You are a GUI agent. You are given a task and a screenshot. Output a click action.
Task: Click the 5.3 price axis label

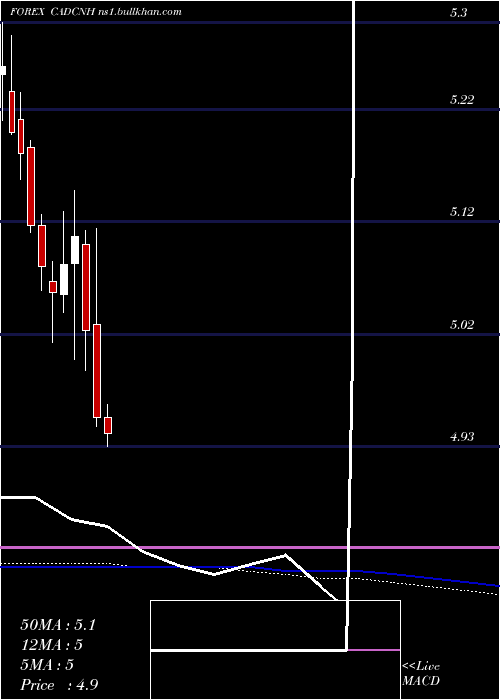pos(458,13)
